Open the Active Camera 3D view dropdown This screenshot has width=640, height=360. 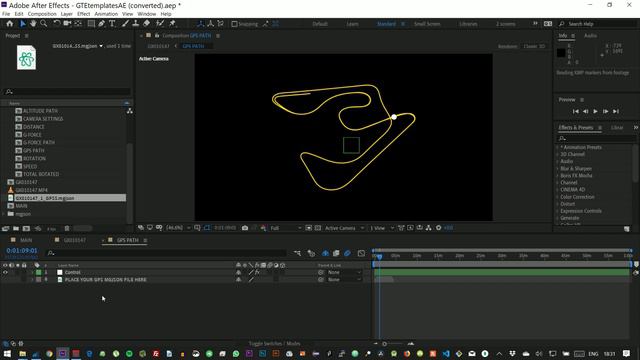pos(344,228)
